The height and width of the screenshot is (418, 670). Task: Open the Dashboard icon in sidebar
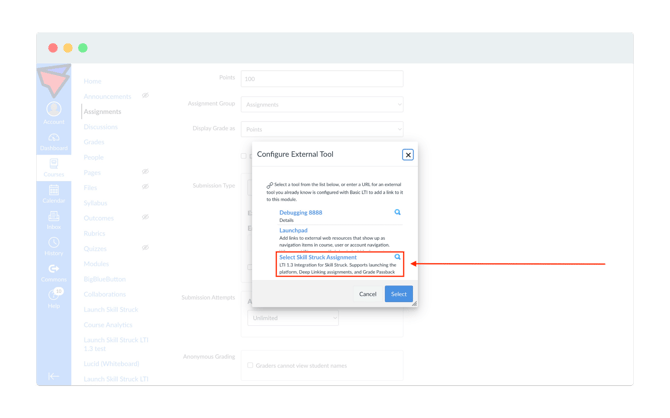pos(54,138)
